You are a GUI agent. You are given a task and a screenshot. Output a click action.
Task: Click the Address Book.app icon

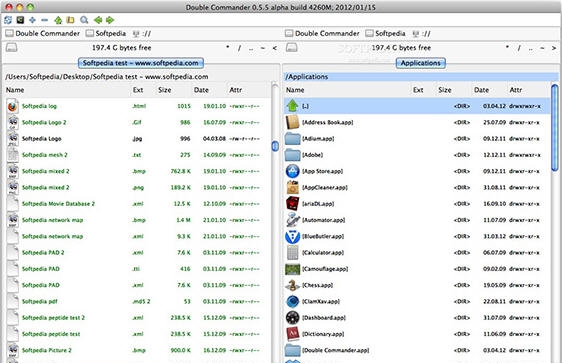tap(292, 122)
